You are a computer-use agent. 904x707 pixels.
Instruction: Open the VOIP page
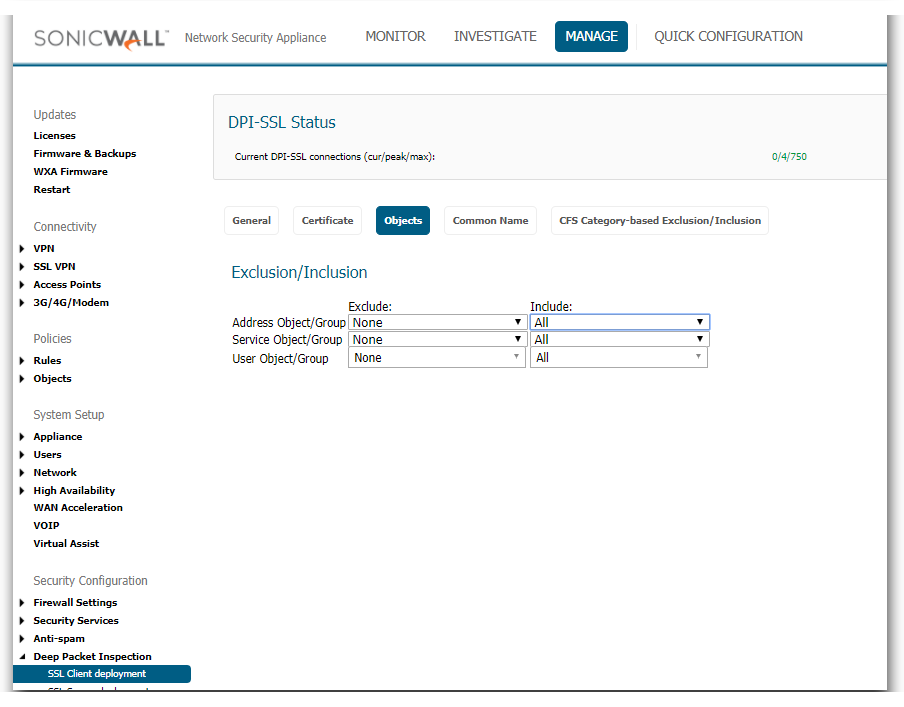46,525
